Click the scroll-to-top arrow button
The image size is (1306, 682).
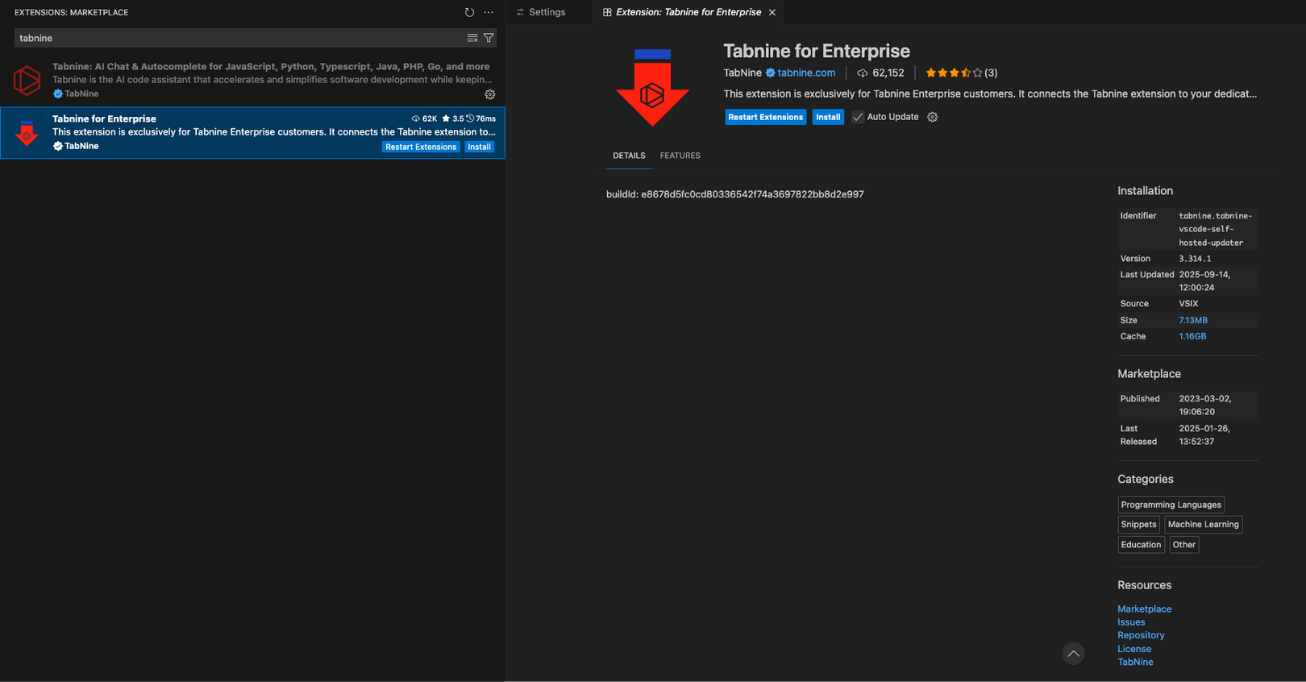pyautogui.click(x=1073, y=654)
